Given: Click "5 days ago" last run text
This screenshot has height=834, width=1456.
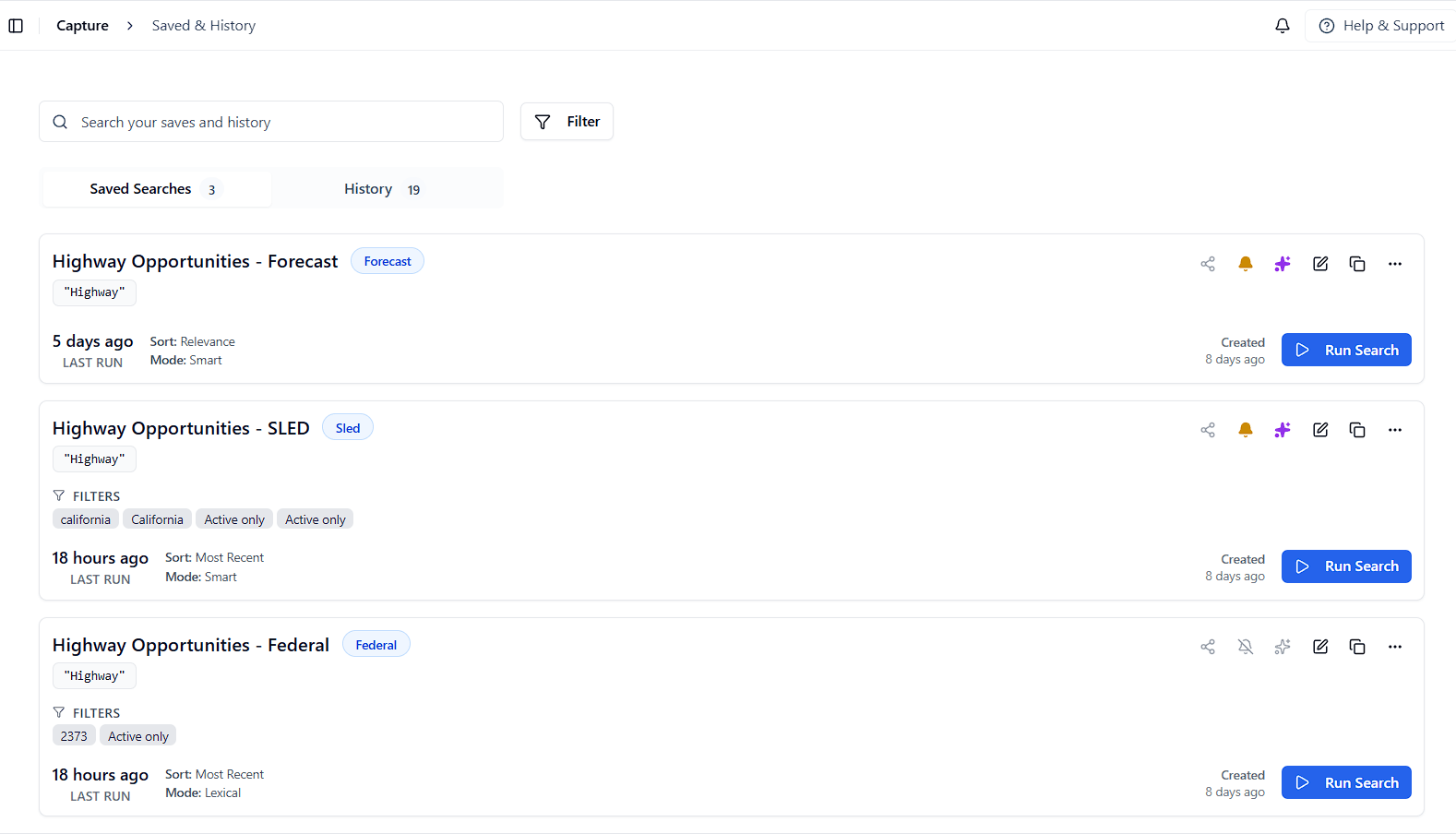Looking at the screenshot, I should point(93,341).
